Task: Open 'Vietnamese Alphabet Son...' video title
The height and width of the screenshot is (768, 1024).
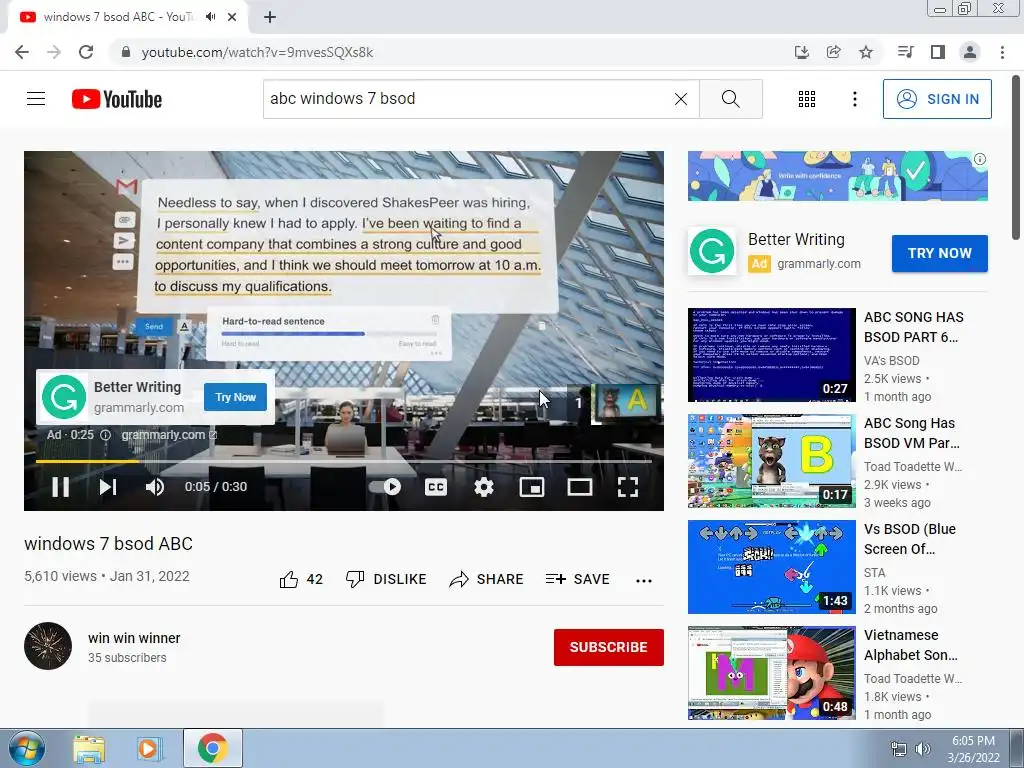Action: click(x=910, y=645)
